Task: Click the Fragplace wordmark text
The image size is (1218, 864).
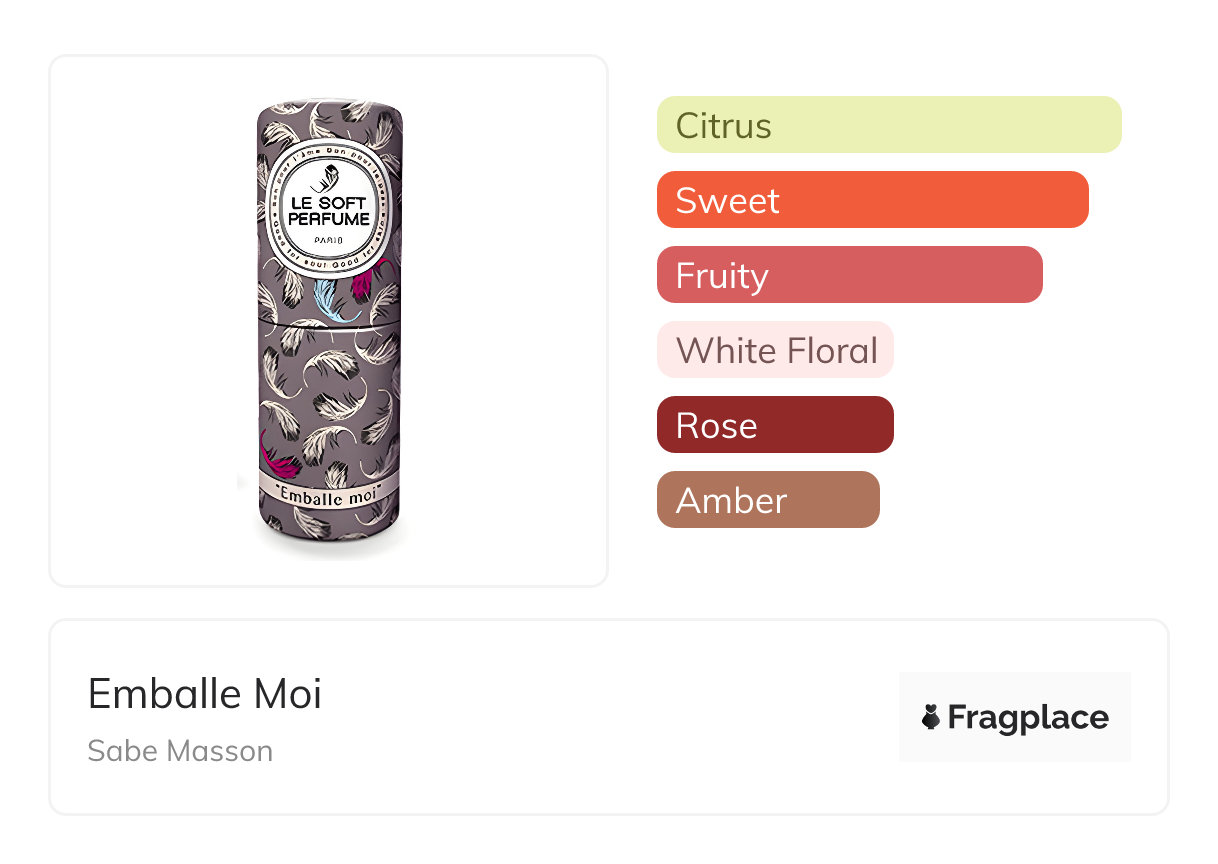Action: (1028, 718)
